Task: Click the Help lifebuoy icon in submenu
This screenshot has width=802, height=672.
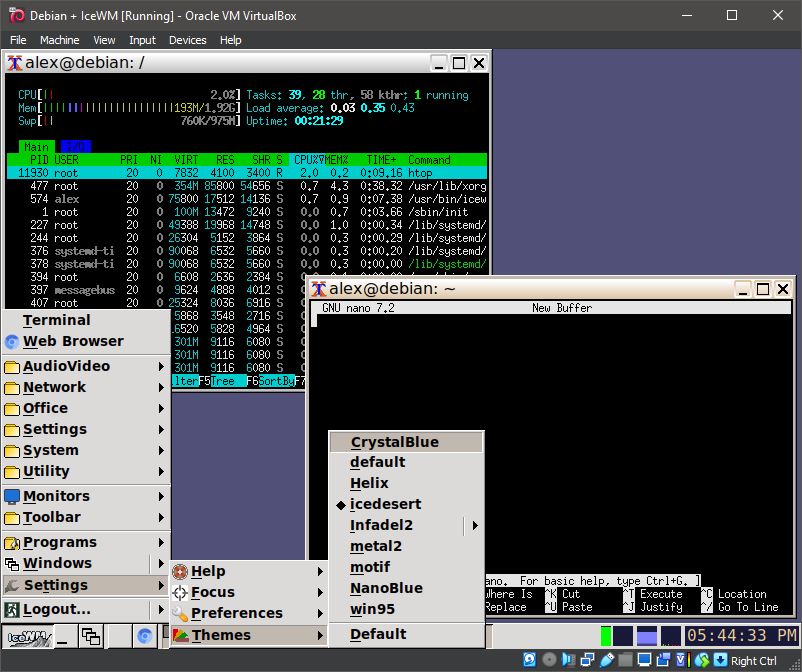Action: [180, 572]
